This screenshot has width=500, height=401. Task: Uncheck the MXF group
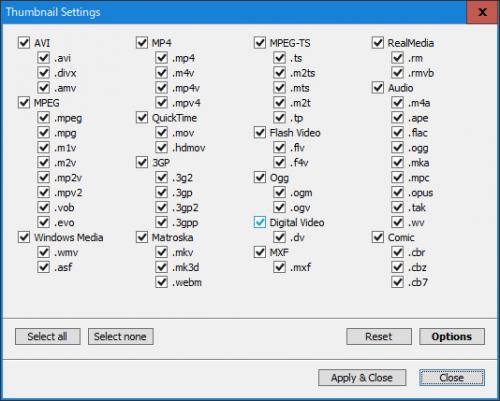[x=260, y=252]
